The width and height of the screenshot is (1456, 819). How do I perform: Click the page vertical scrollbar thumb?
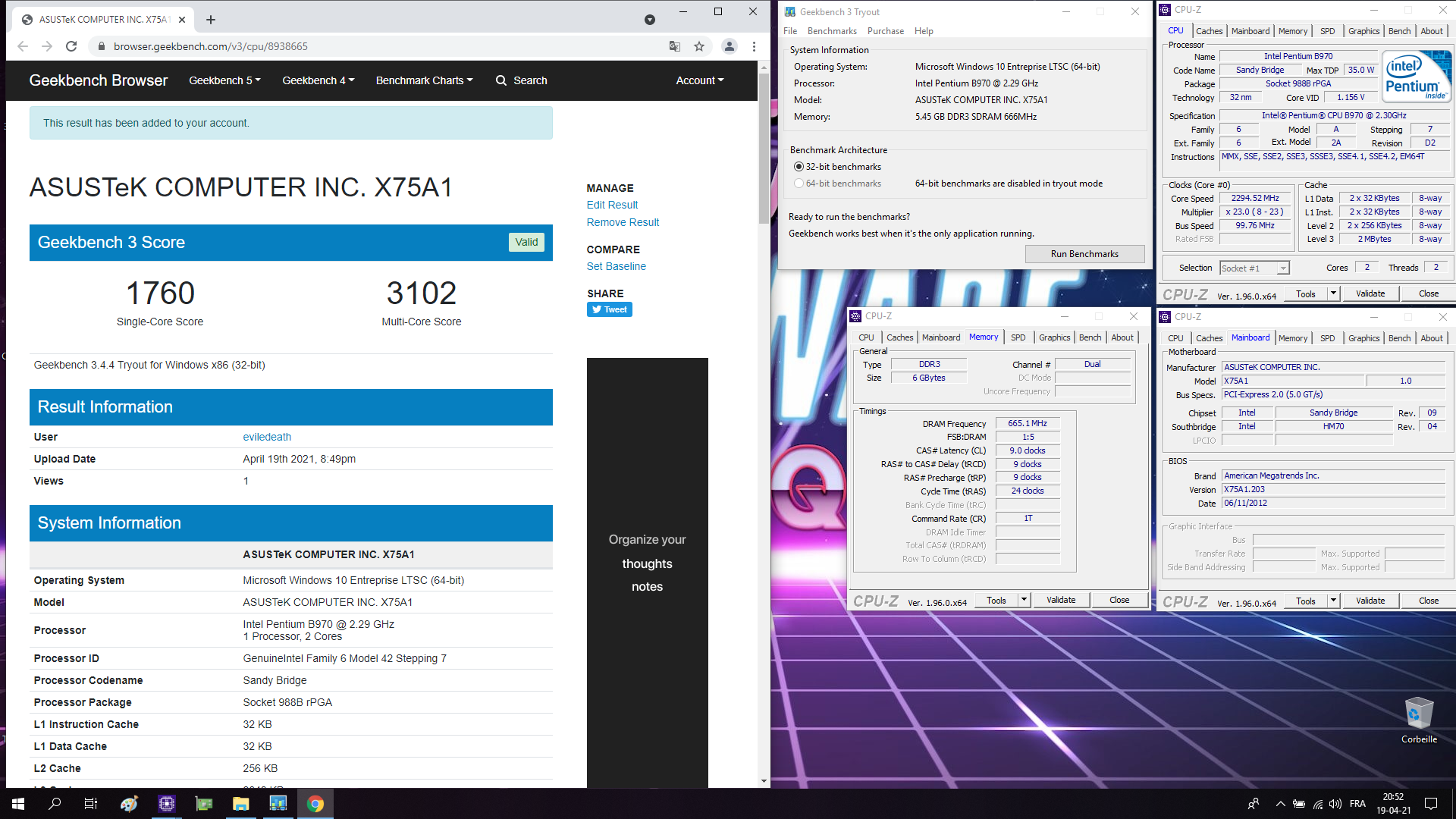click(764, 148)
